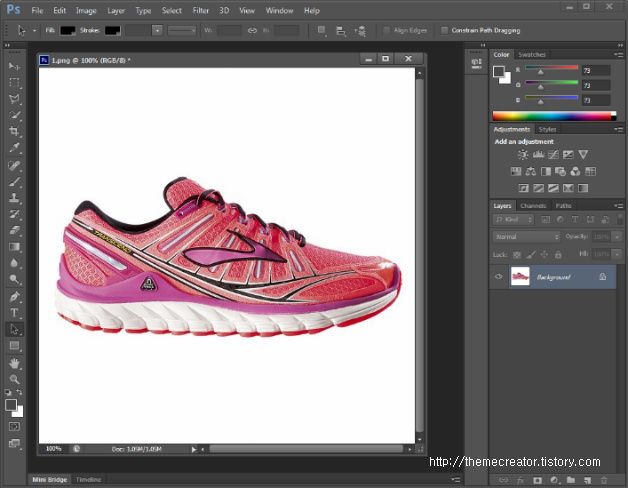
Task: Select the Rectangle shape tool
Action: (14, 346)
